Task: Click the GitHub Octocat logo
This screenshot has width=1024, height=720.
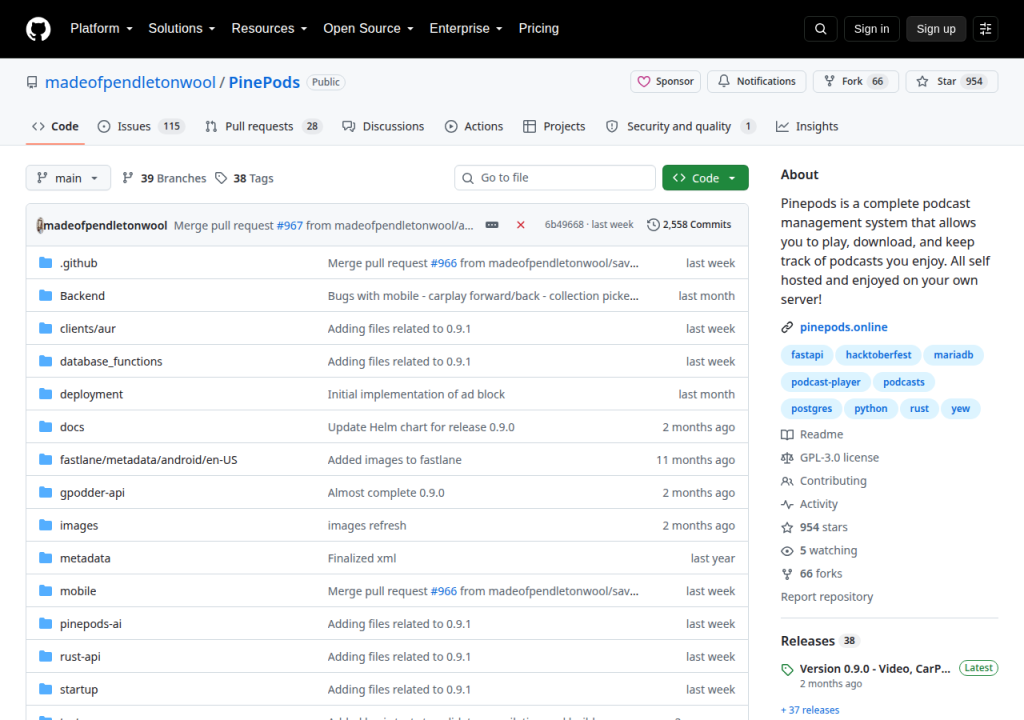Action: point(38,29)
